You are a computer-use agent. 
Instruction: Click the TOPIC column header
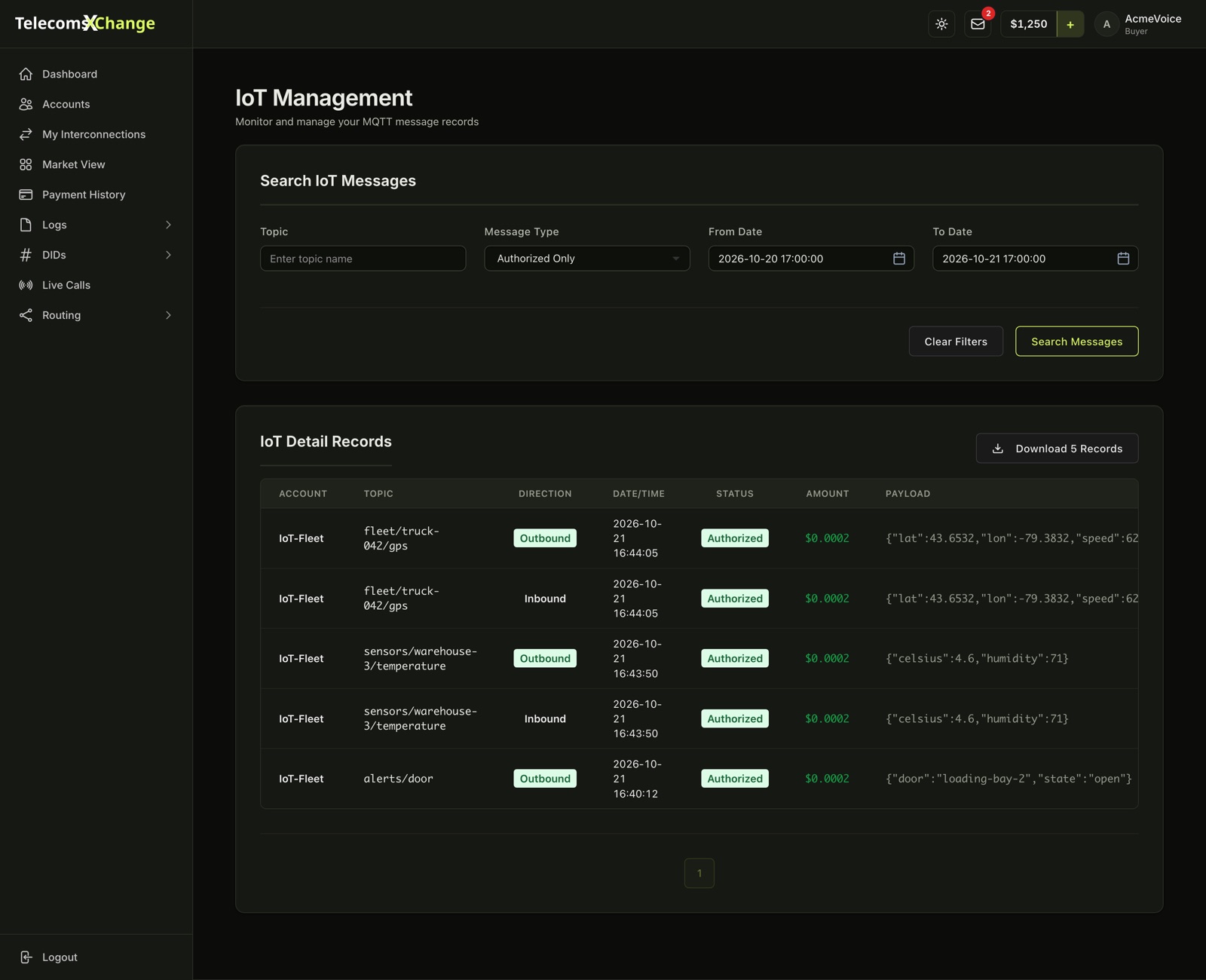(378, 494)
